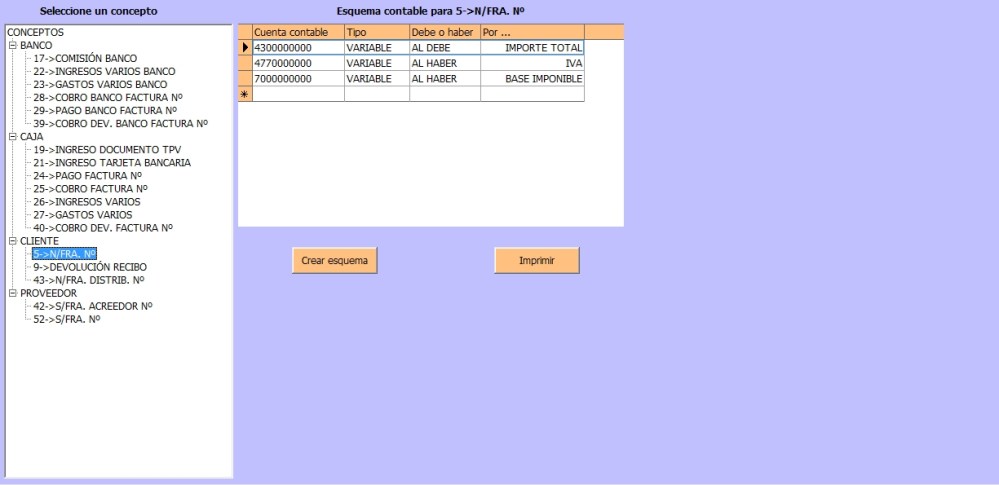The height and width of the screenshot is (485, 999).
Task: Collapse the PROVEEDOR tree node
Action: point(12,293)
